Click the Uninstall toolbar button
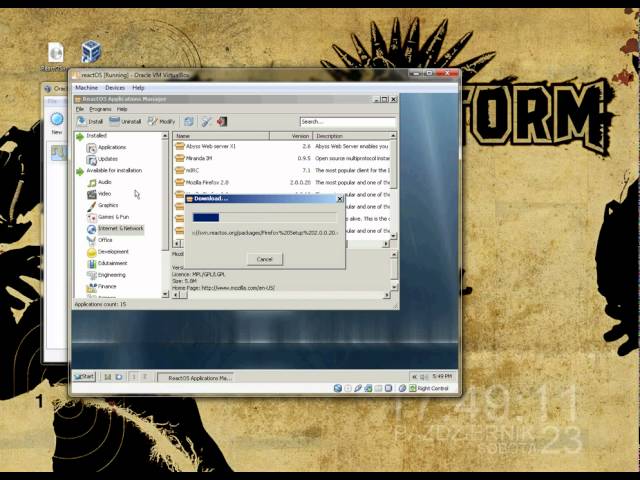 [x=125, y=121]
